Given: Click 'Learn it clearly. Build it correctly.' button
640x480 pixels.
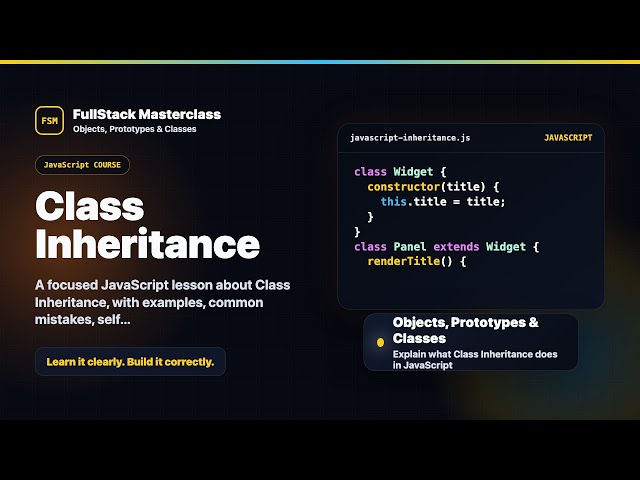Looking at the screenshot, I should [130, 362].
